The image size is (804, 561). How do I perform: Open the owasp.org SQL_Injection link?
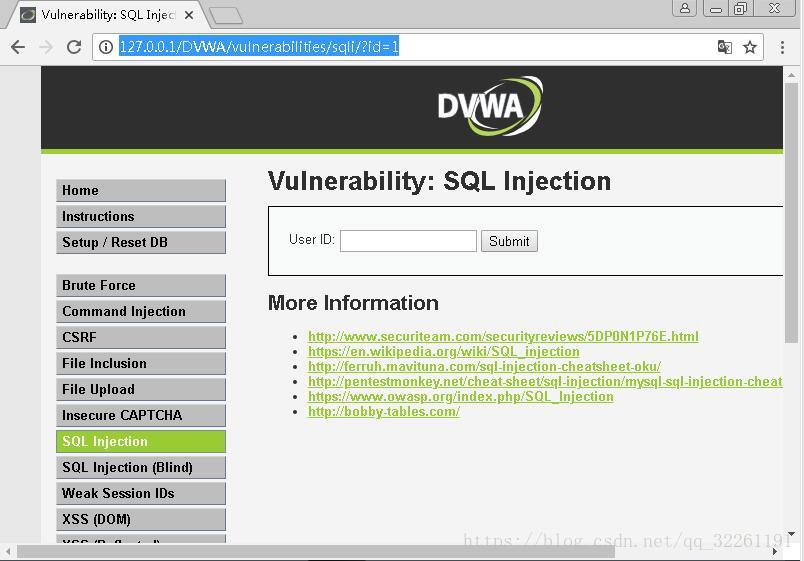[x=460, y=396]
